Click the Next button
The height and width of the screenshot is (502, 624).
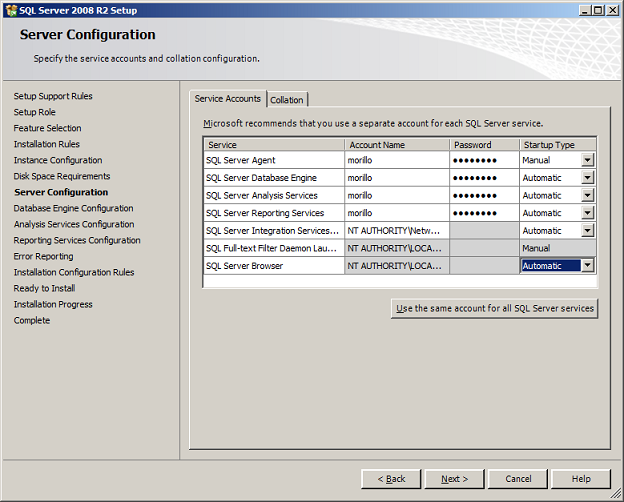(454, 479)
